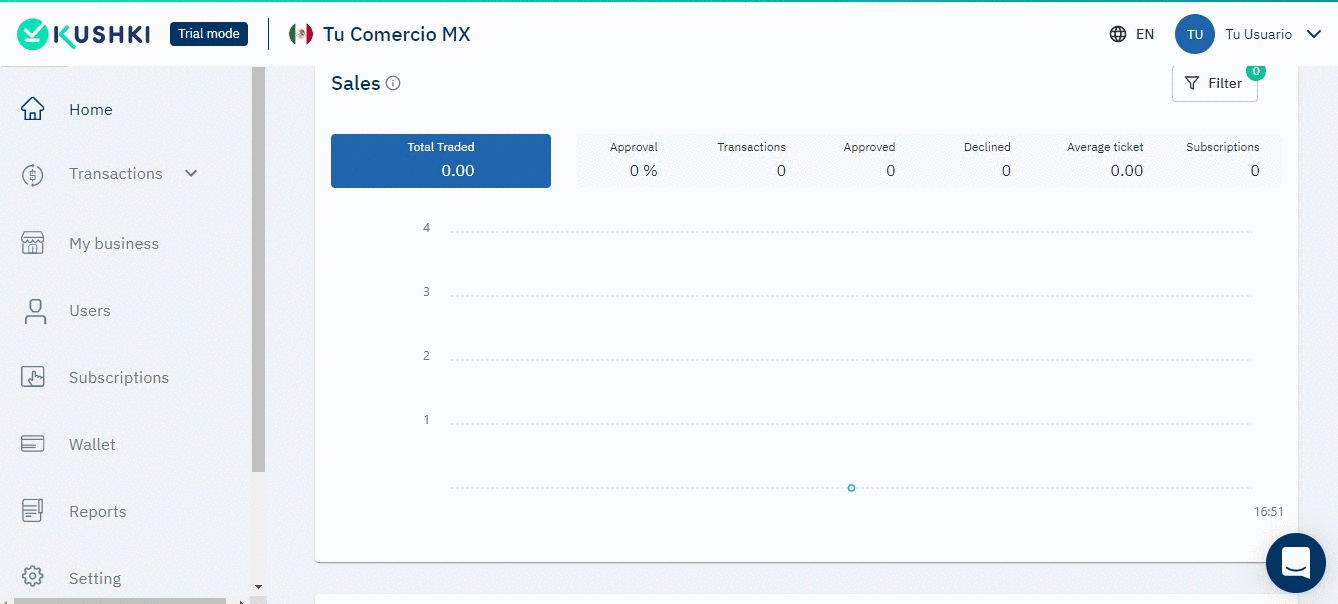Click the Reports document icon
1338x604 pixels.
[x=33, y=511]
